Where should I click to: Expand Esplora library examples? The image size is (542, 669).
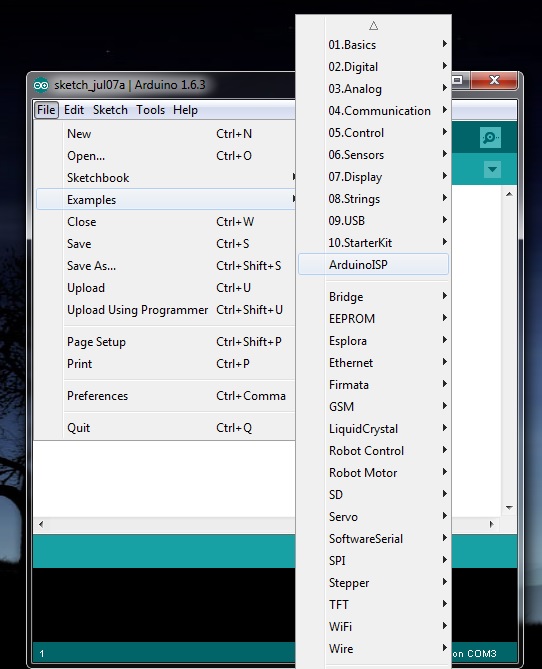[x=373, y=341]
